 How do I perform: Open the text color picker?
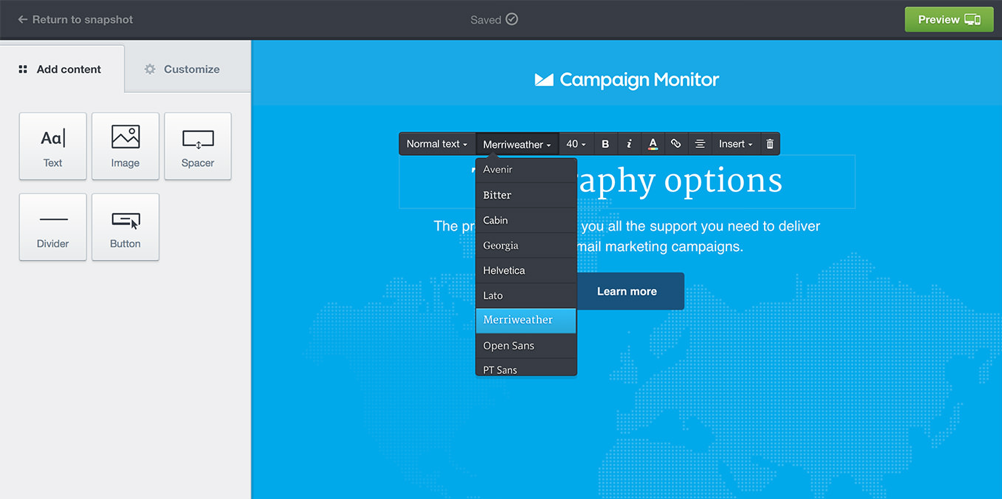(652, 144)
